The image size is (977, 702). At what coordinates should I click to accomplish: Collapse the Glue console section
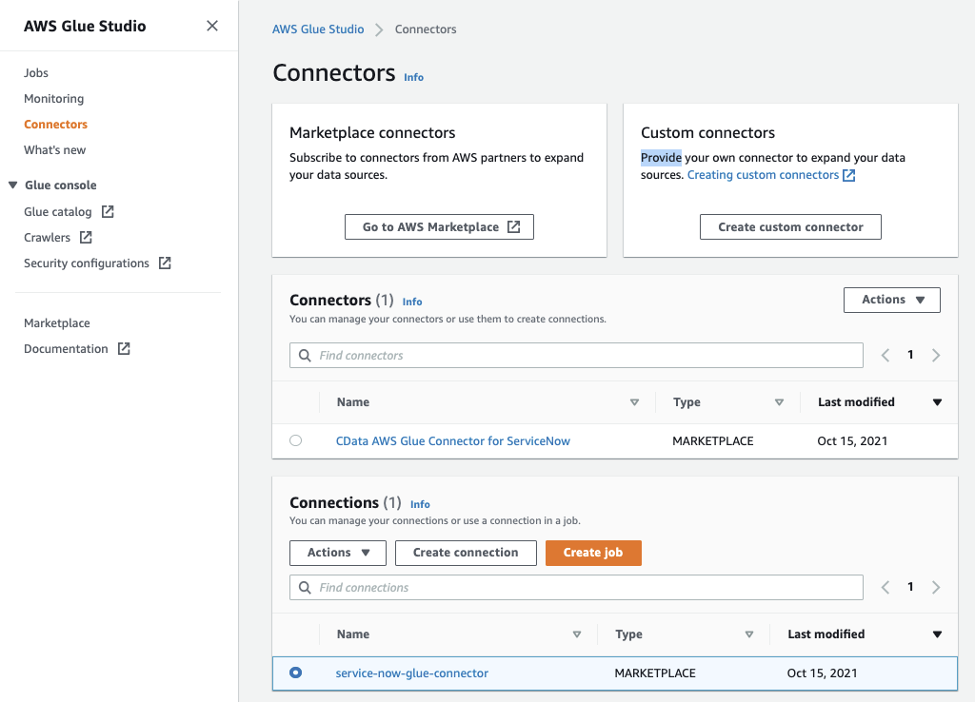click(13, 185)
